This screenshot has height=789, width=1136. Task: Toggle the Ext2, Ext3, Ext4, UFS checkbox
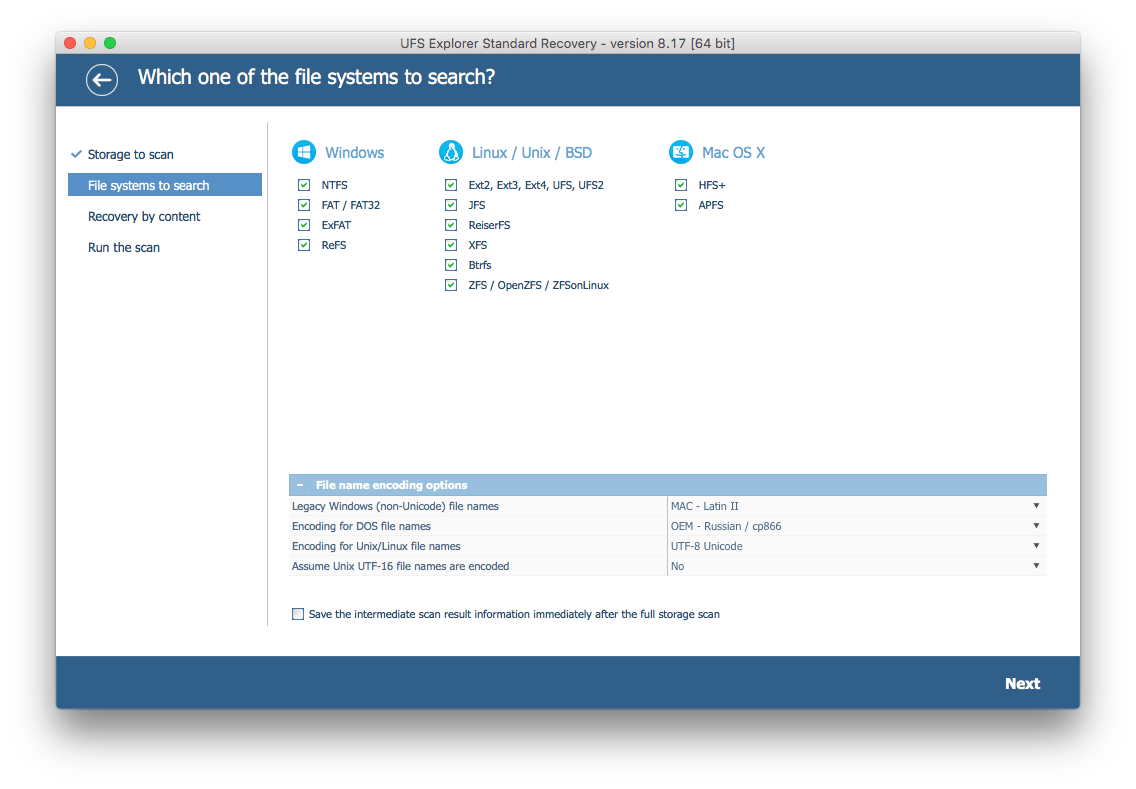pyautogui.click(x=451, y=185)
